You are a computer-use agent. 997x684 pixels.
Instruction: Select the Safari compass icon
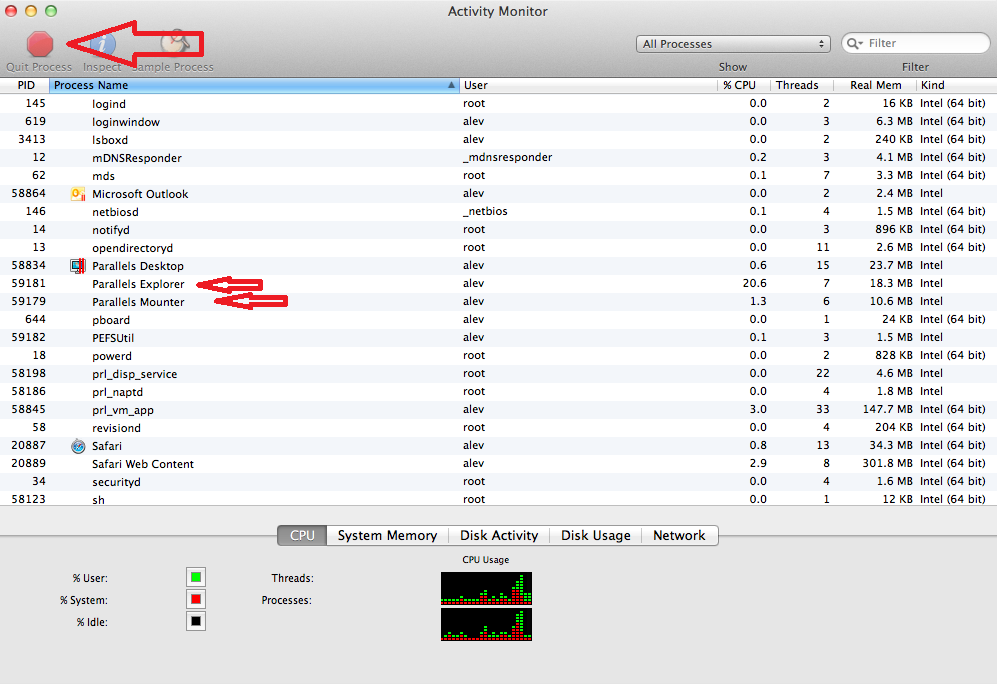[78, 446]
